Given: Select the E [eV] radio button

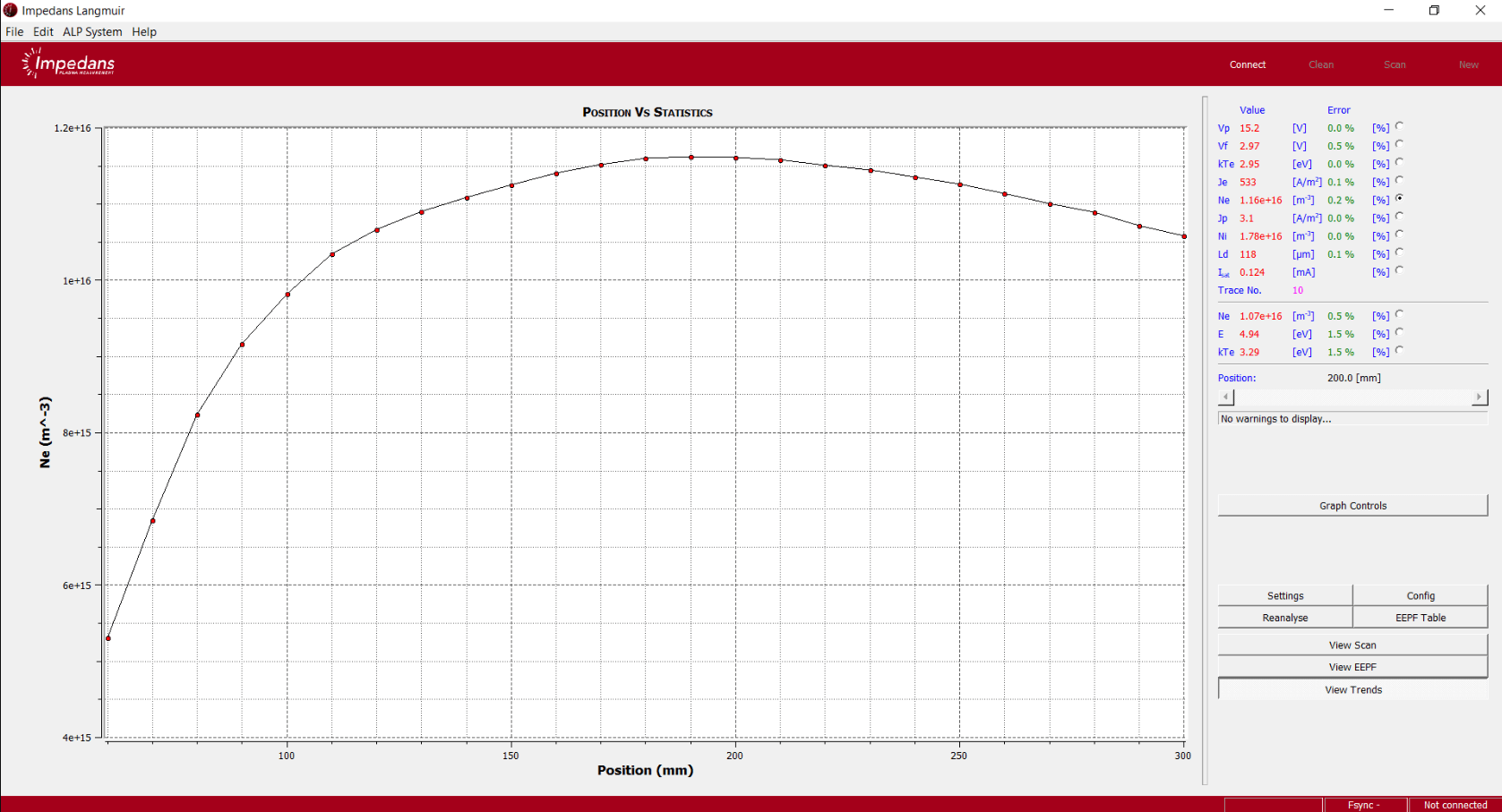Looking at the screenshot, I should [1399, 333].
